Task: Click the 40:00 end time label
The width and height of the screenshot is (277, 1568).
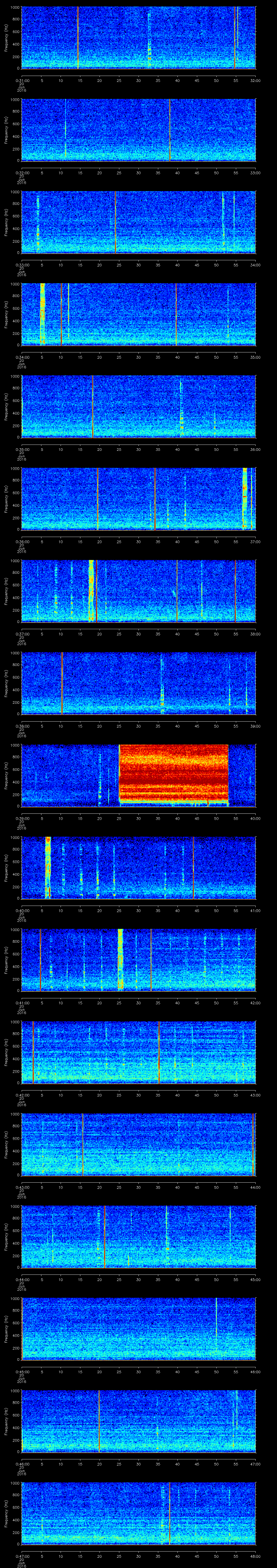Action: pyautogui.click(x=255, y=818)
